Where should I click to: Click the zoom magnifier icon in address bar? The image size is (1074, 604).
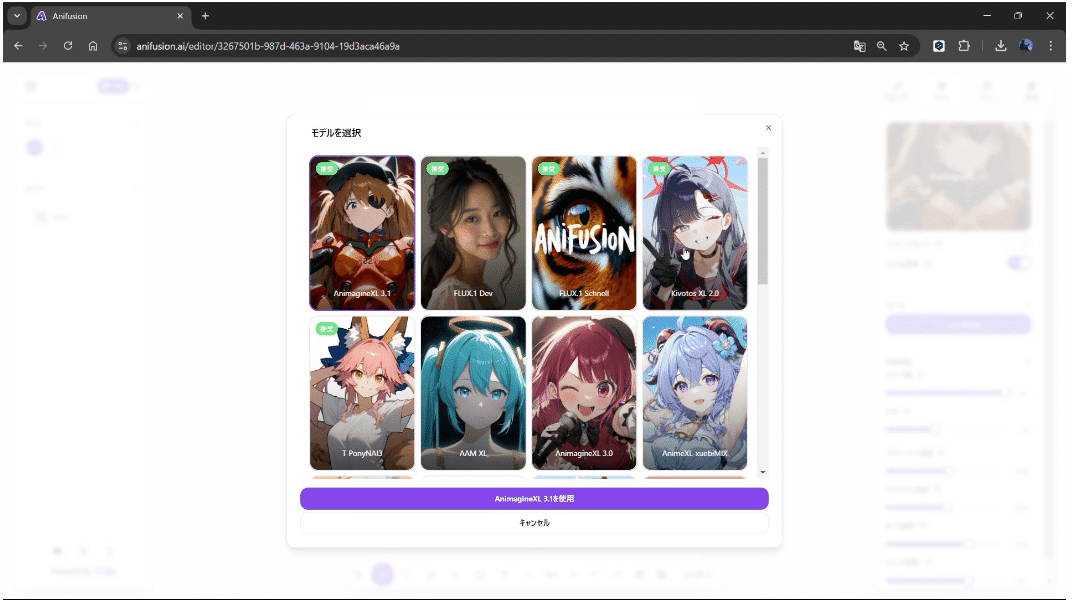coord(882,46)
